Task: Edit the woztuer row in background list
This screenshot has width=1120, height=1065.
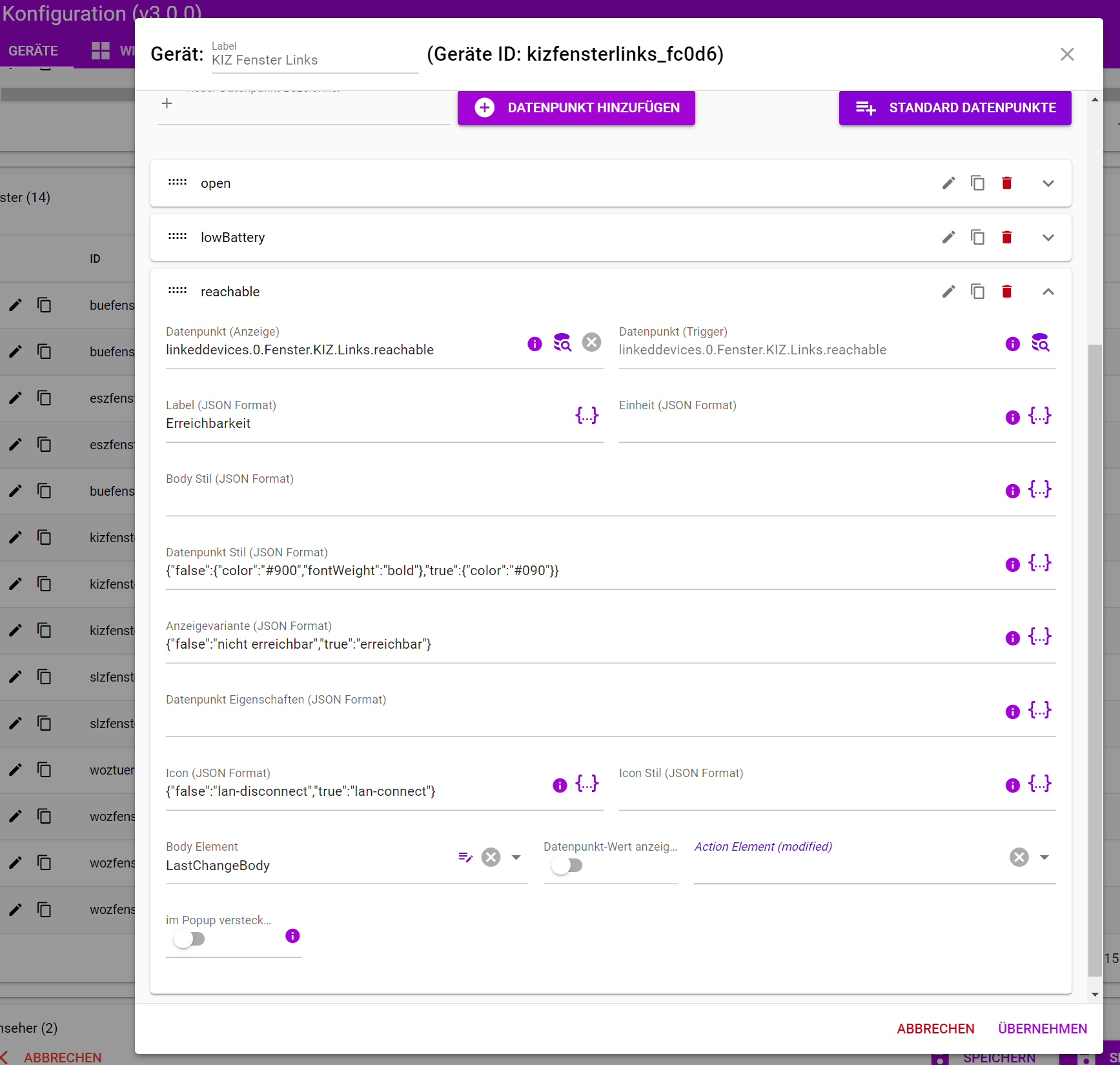Action: pyautogui.click(x=15, y=769)
